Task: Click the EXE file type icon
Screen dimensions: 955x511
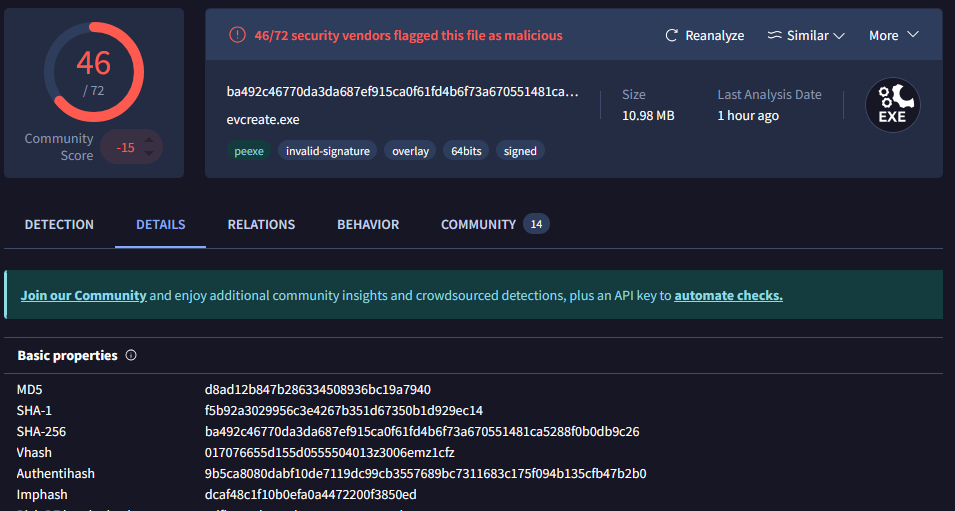Action: point(892,105)
